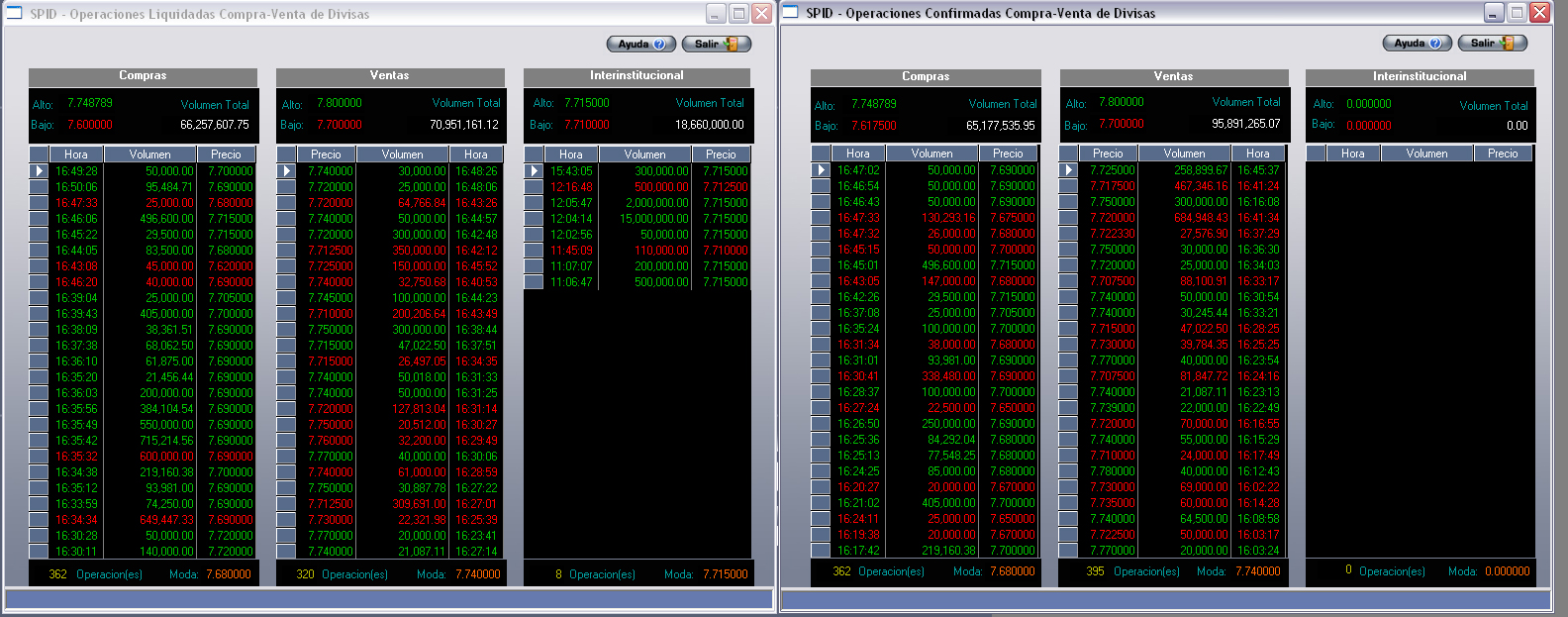Click title bar icon of Operaciones Confirmadas window
The width and height of the screenshot is (1568, 617).
(791, 13)
